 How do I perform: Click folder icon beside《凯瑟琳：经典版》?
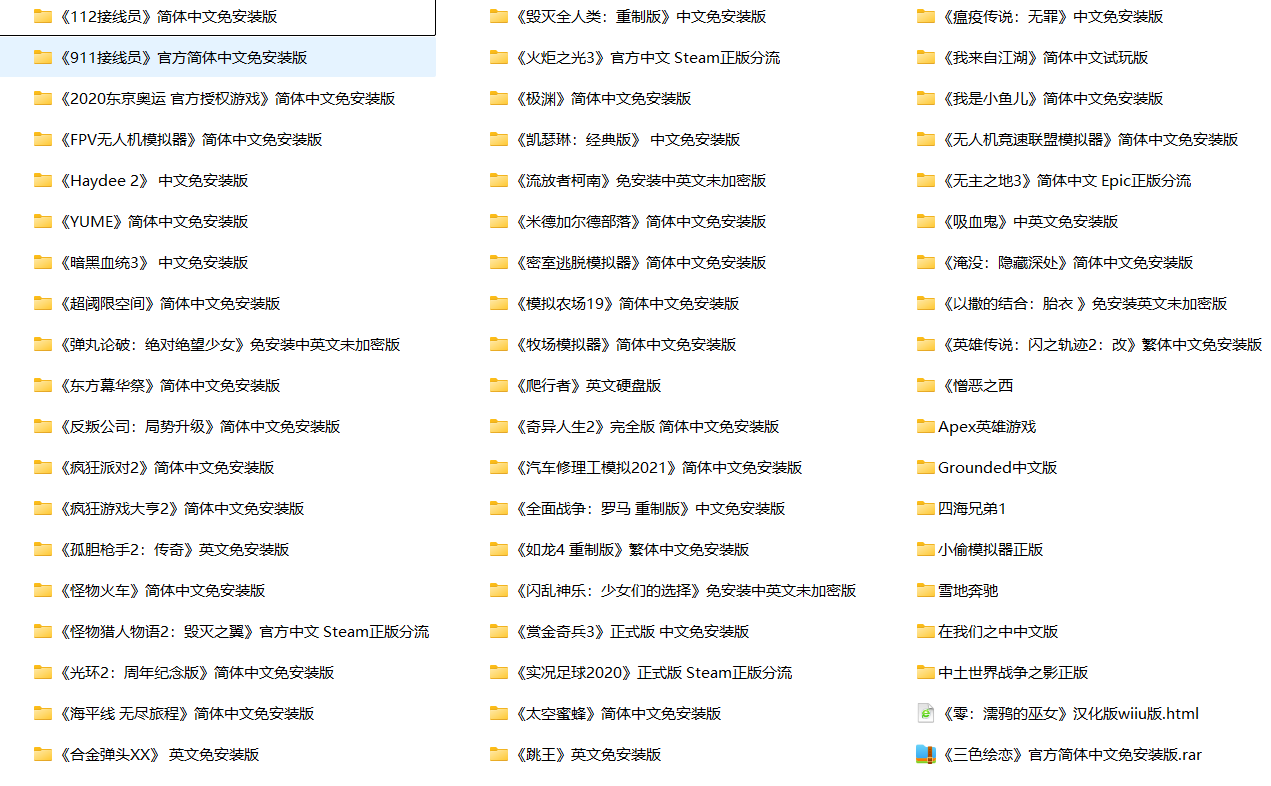(x=499, y=139)
